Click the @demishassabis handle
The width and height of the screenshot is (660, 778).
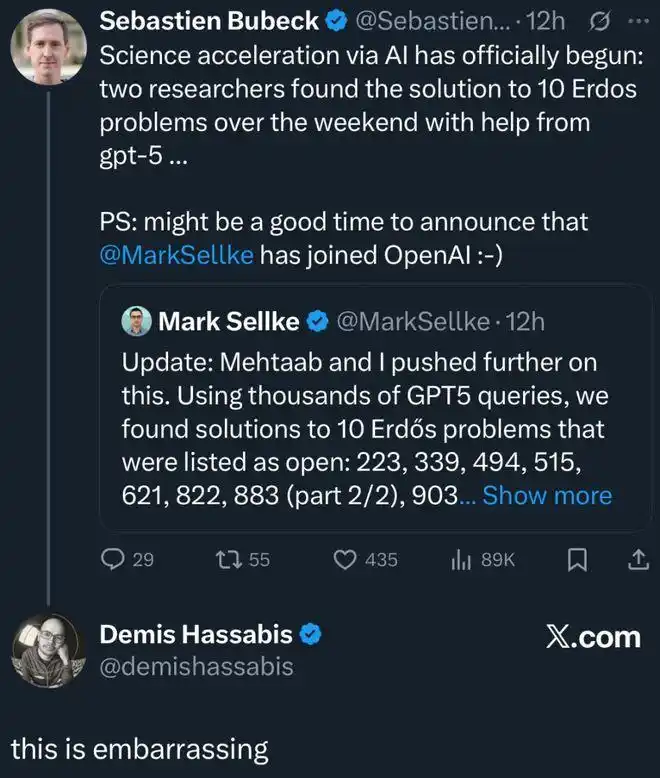pos(196,667)
